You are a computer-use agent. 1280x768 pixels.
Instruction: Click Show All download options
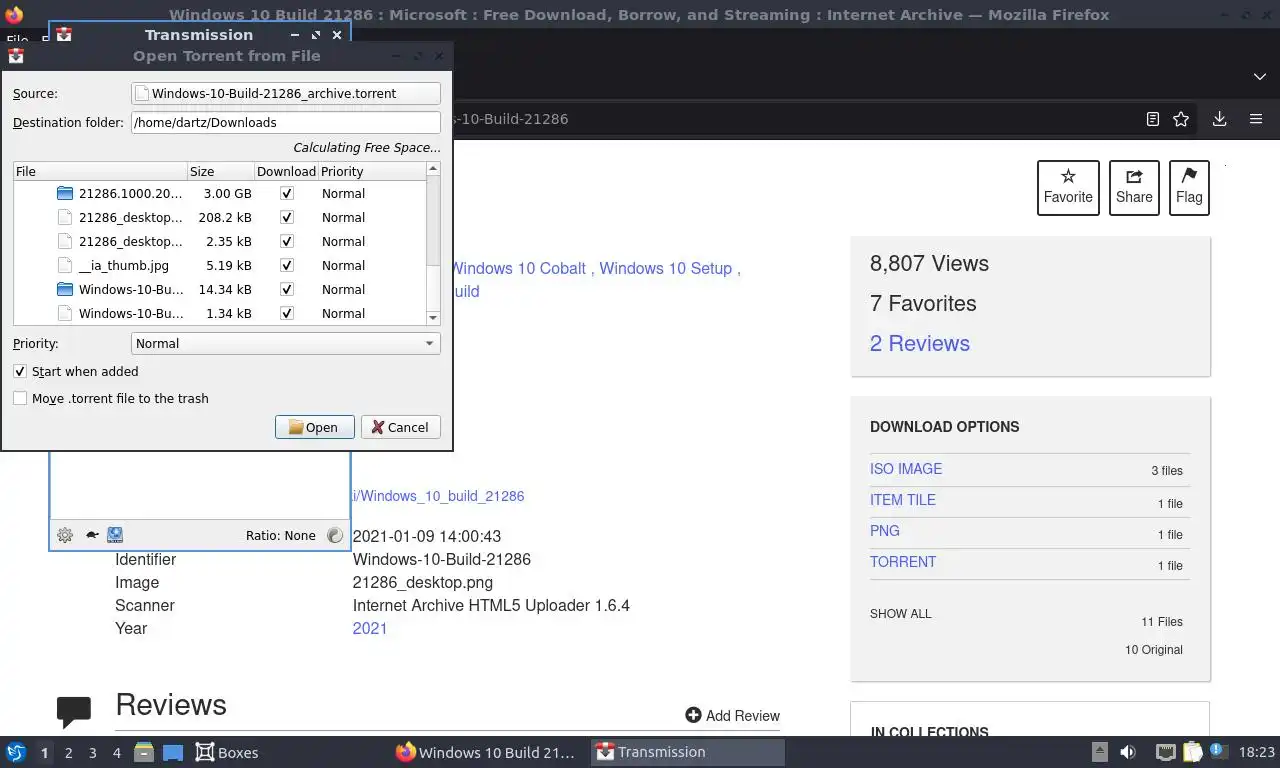coord(900,613)
